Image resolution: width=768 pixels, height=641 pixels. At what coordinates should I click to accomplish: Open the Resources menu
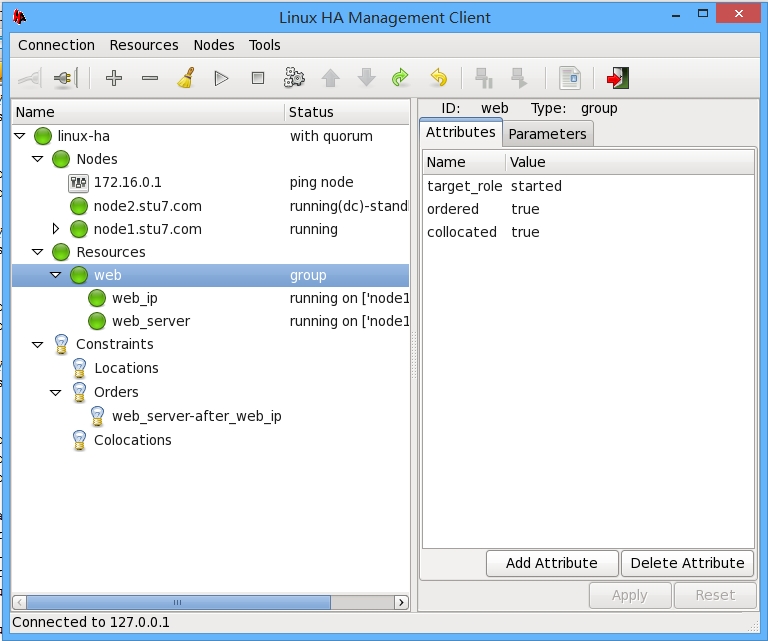coord(144,45)
